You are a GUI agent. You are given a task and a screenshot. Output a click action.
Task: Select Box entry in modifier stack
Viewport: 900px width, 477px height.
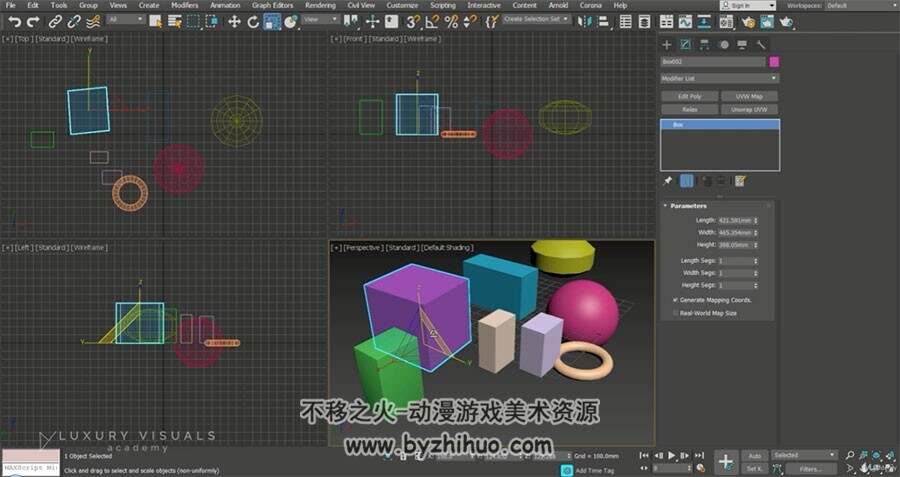[x=720, y=125]
